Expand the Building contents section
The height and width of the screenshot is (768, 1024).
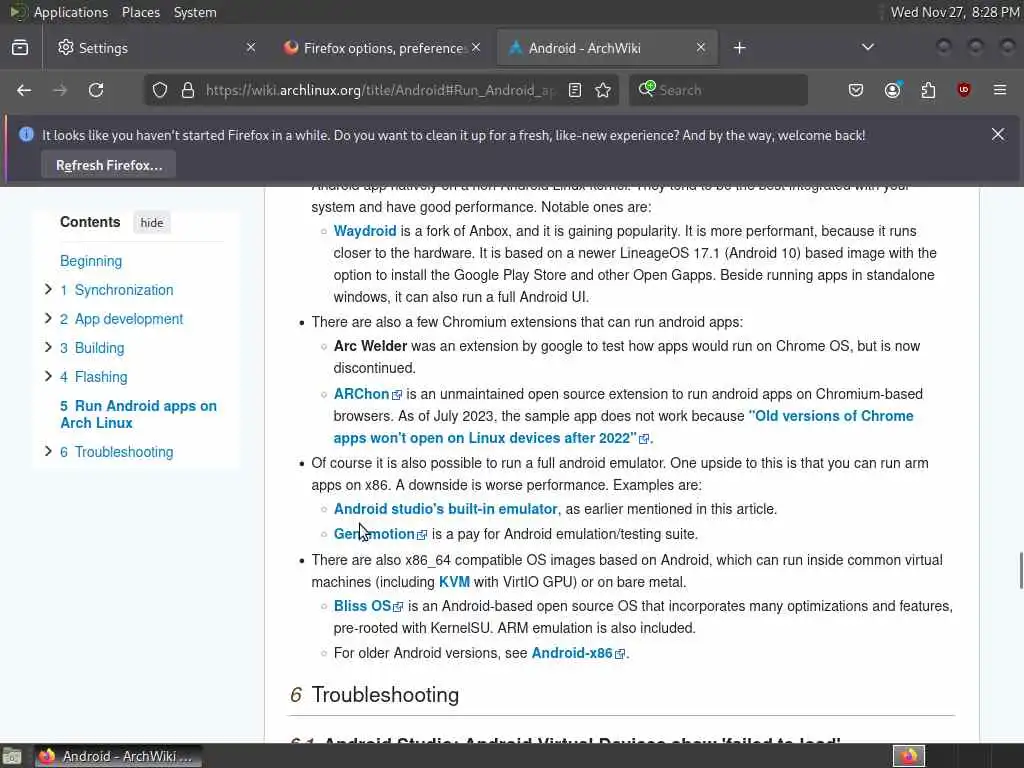point(48,347)
